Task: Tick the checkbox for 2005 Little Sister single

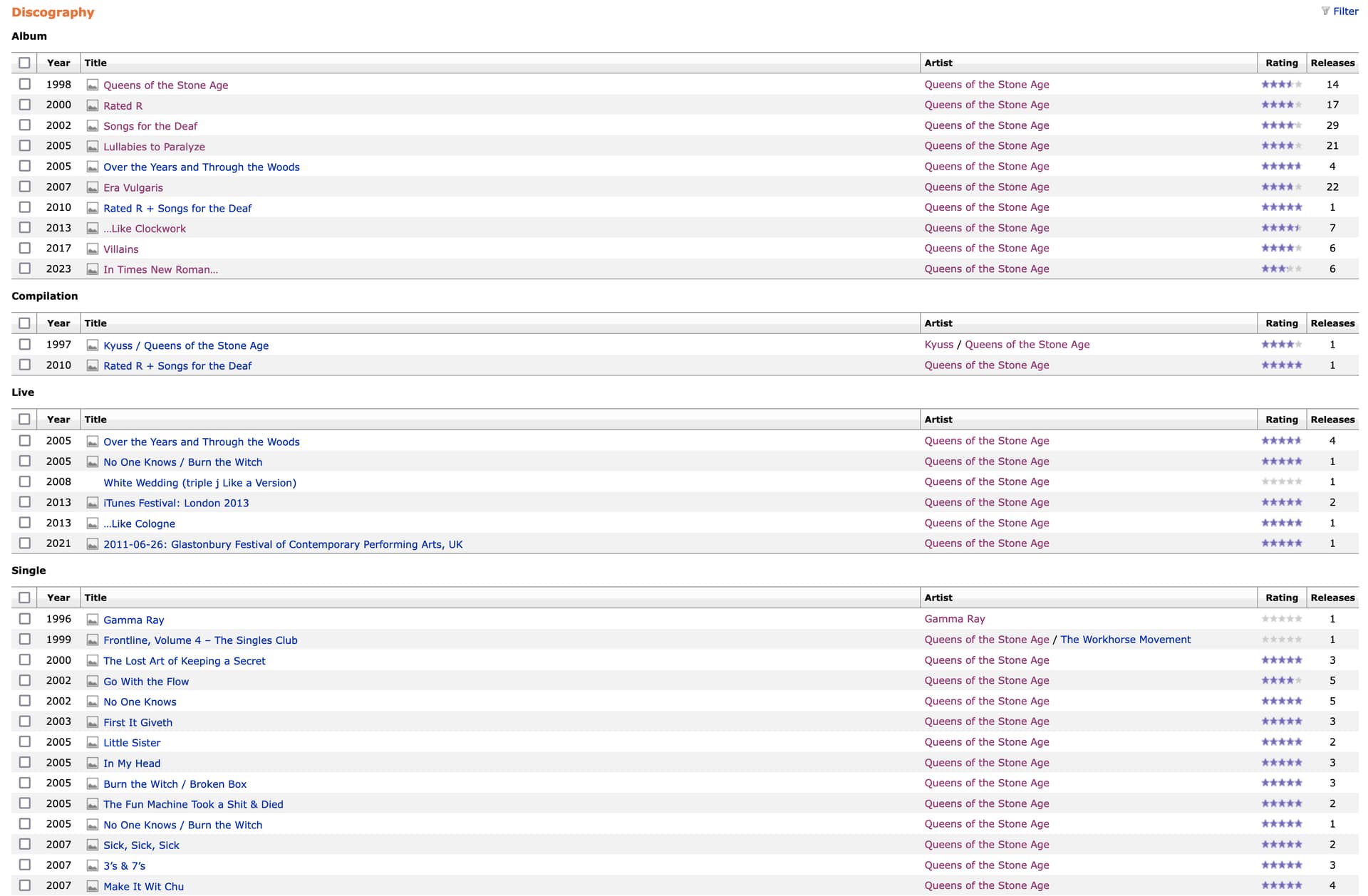Action: tap(25, 742)
